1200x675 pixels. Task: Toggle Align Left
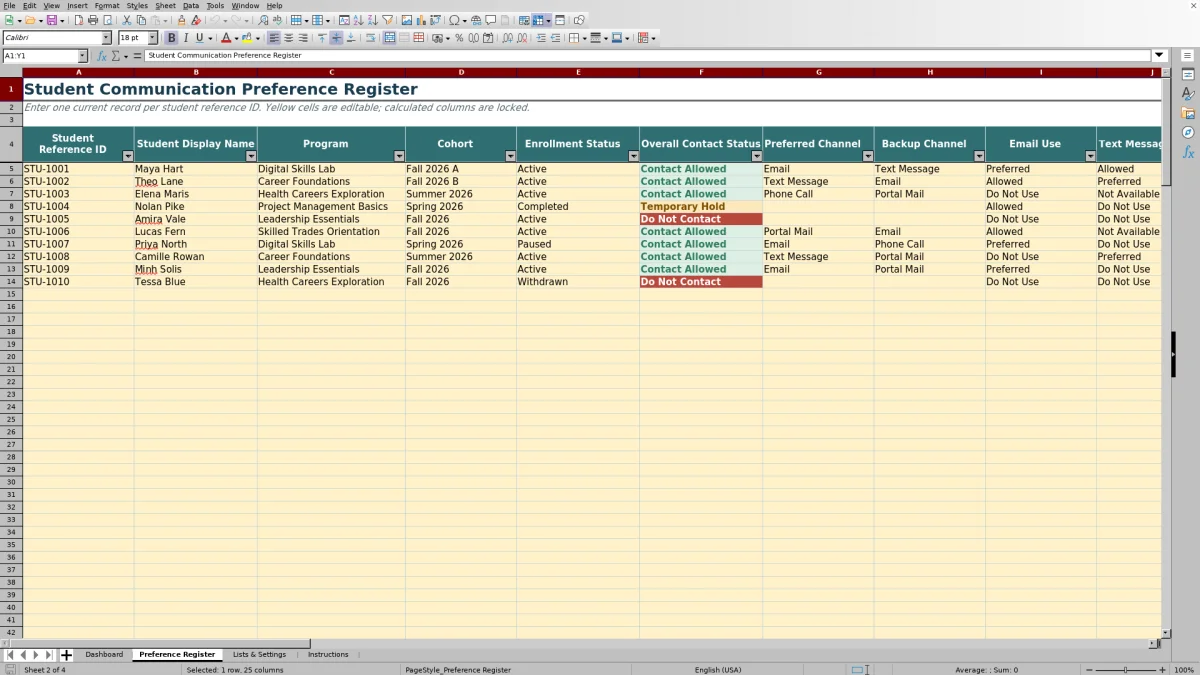pyautogui.click(x=273, y=38)
